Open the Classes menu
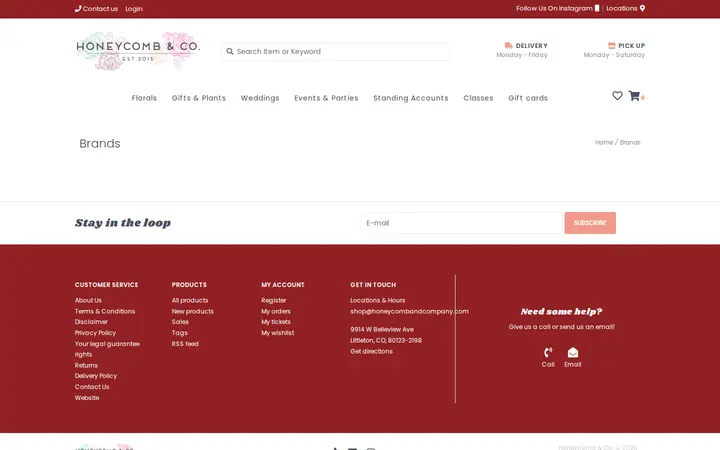The height and width of the screenshot is (450, 720). (x=478, y=98)
